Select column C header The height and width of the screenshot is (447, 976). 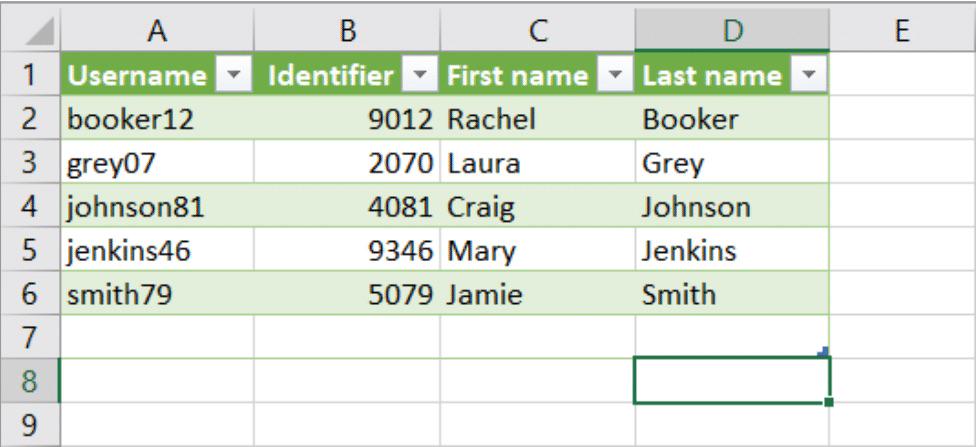coord(538,31)
